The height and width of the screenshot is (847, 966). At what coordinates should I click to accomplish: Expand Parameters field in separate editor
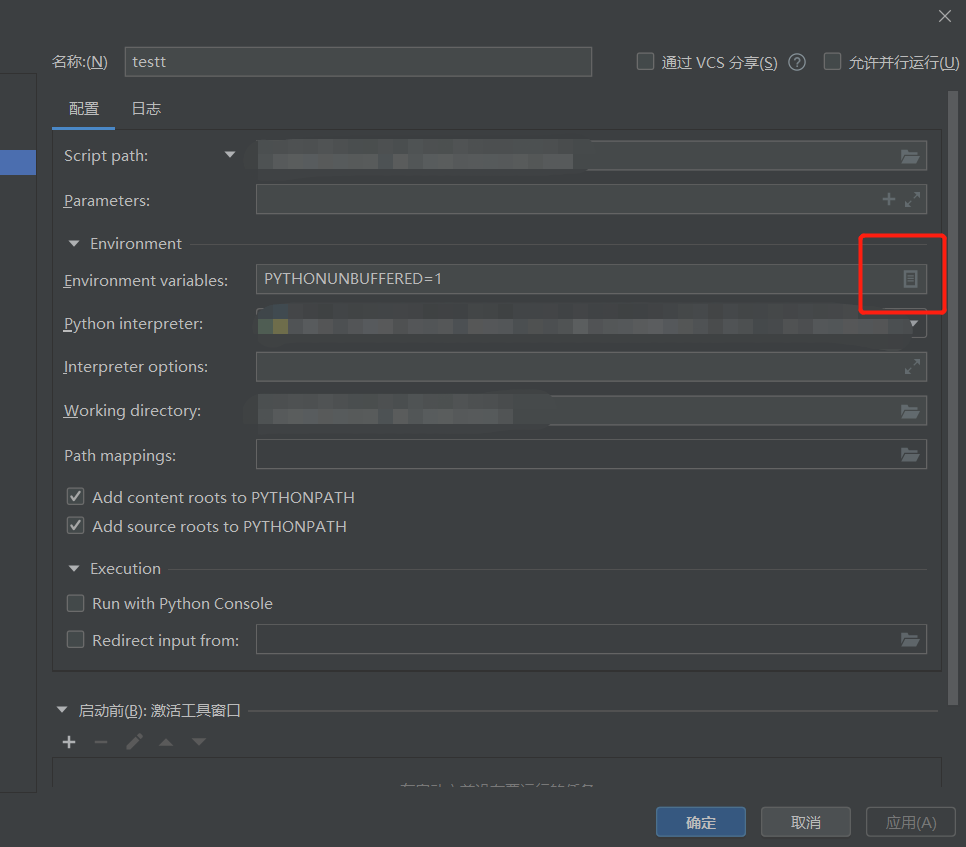[911, 199]
